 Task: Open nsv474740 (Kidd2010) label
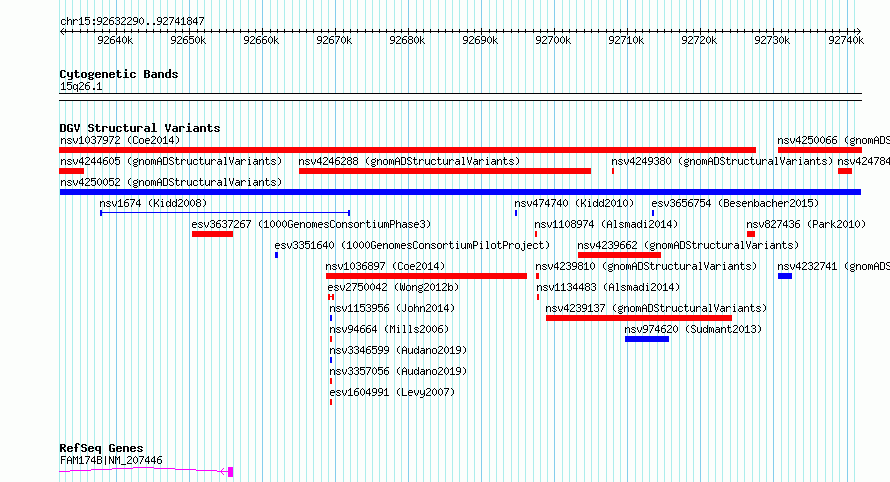574,203
